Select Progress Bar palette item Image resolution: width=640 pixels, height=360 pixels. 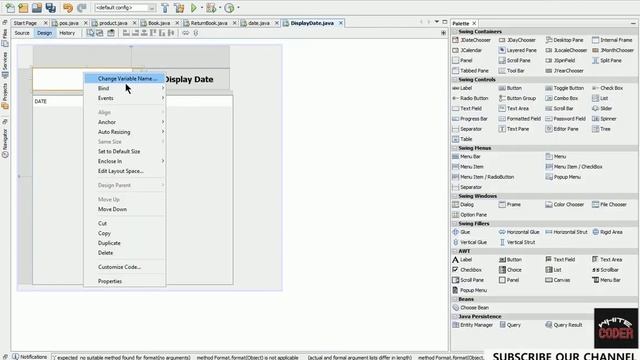pos(470,119)
